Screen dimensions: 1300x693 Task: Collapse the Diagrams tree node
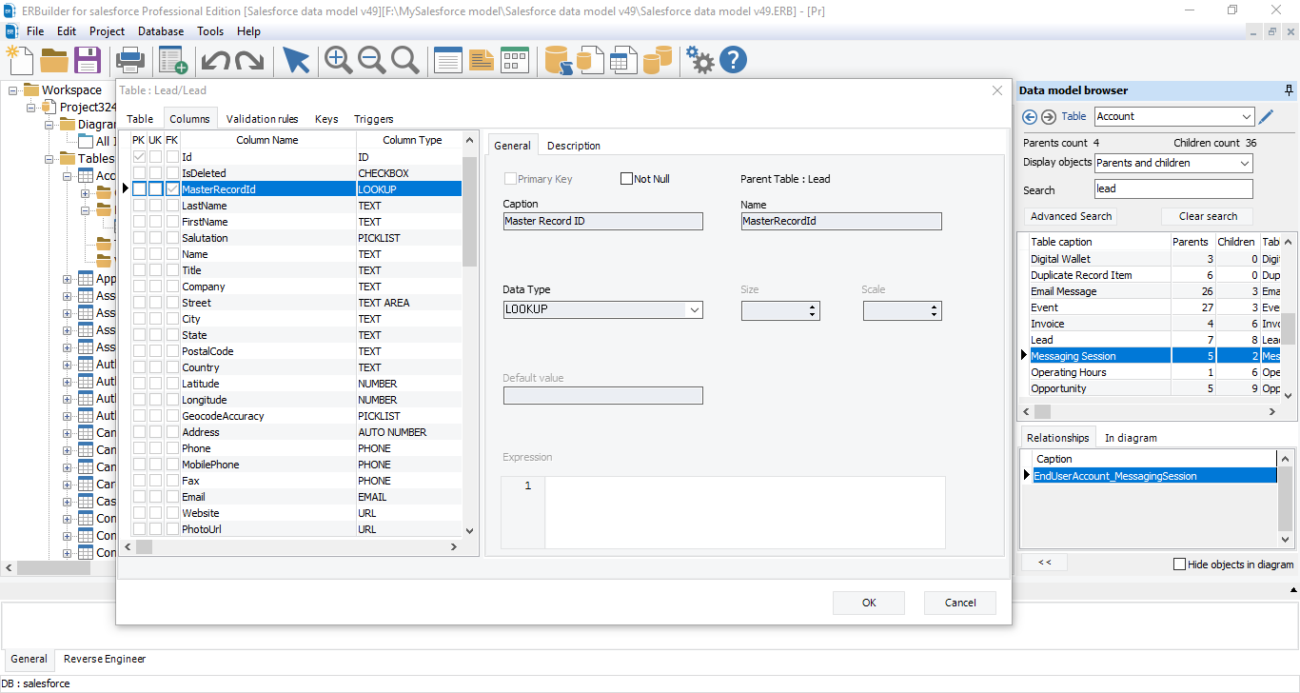pos(50,125)
